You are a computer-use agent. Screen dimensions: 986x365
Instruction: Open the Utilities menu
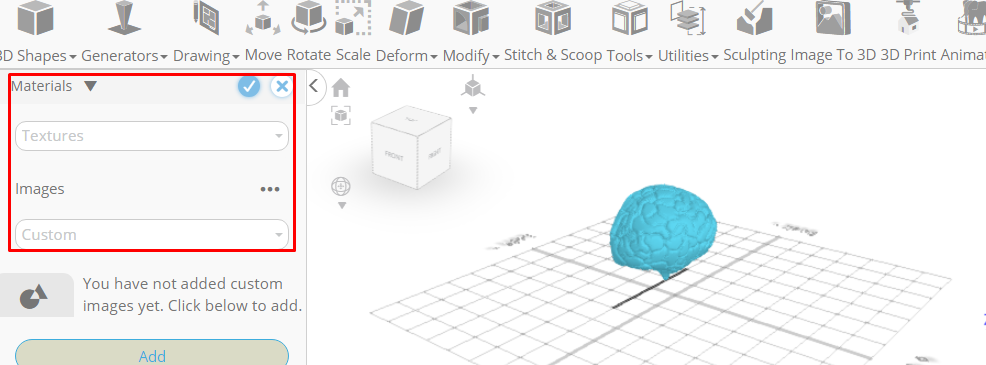(x=688, y=55)
